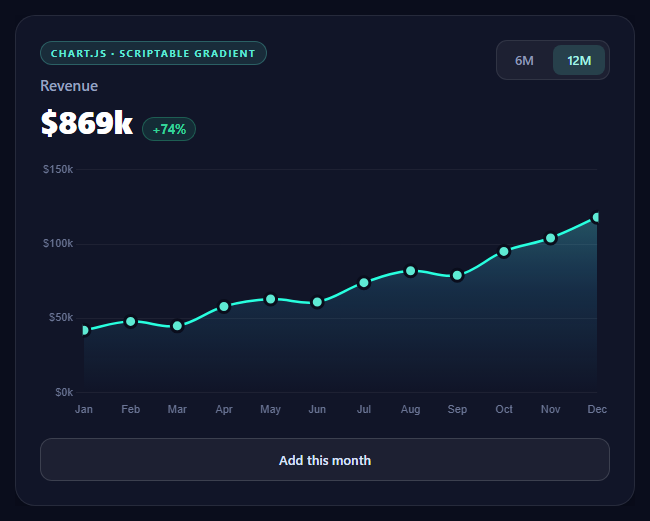
Task: Click the May x-axis label
Action: point(270,410)
